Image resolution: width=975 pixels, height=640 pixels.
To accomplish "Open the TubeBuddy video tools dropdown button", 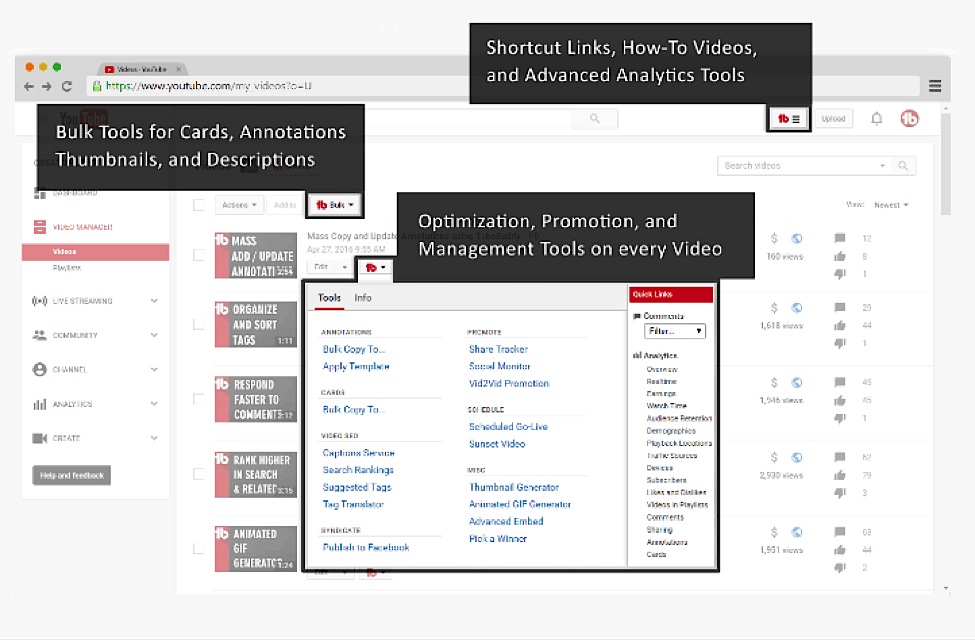I will (x=375, y=267).
